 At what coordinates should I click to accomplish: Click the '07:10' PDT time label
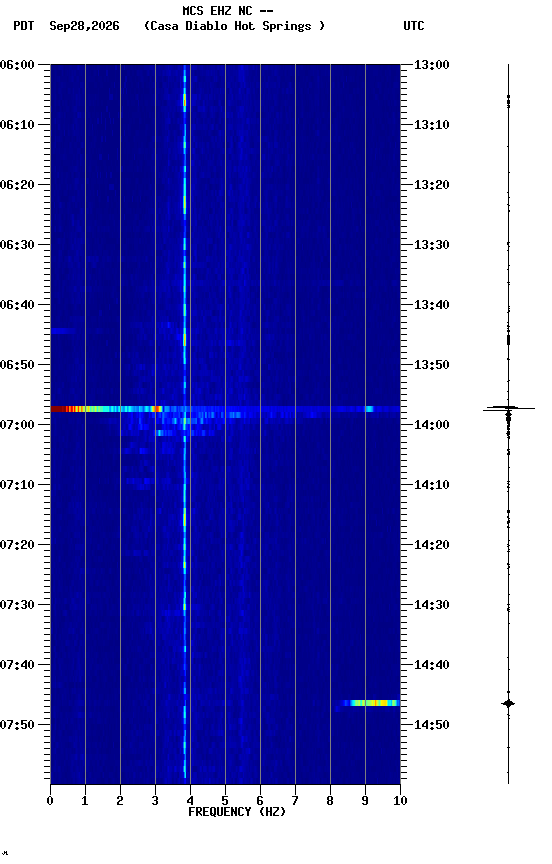(17, 485)
